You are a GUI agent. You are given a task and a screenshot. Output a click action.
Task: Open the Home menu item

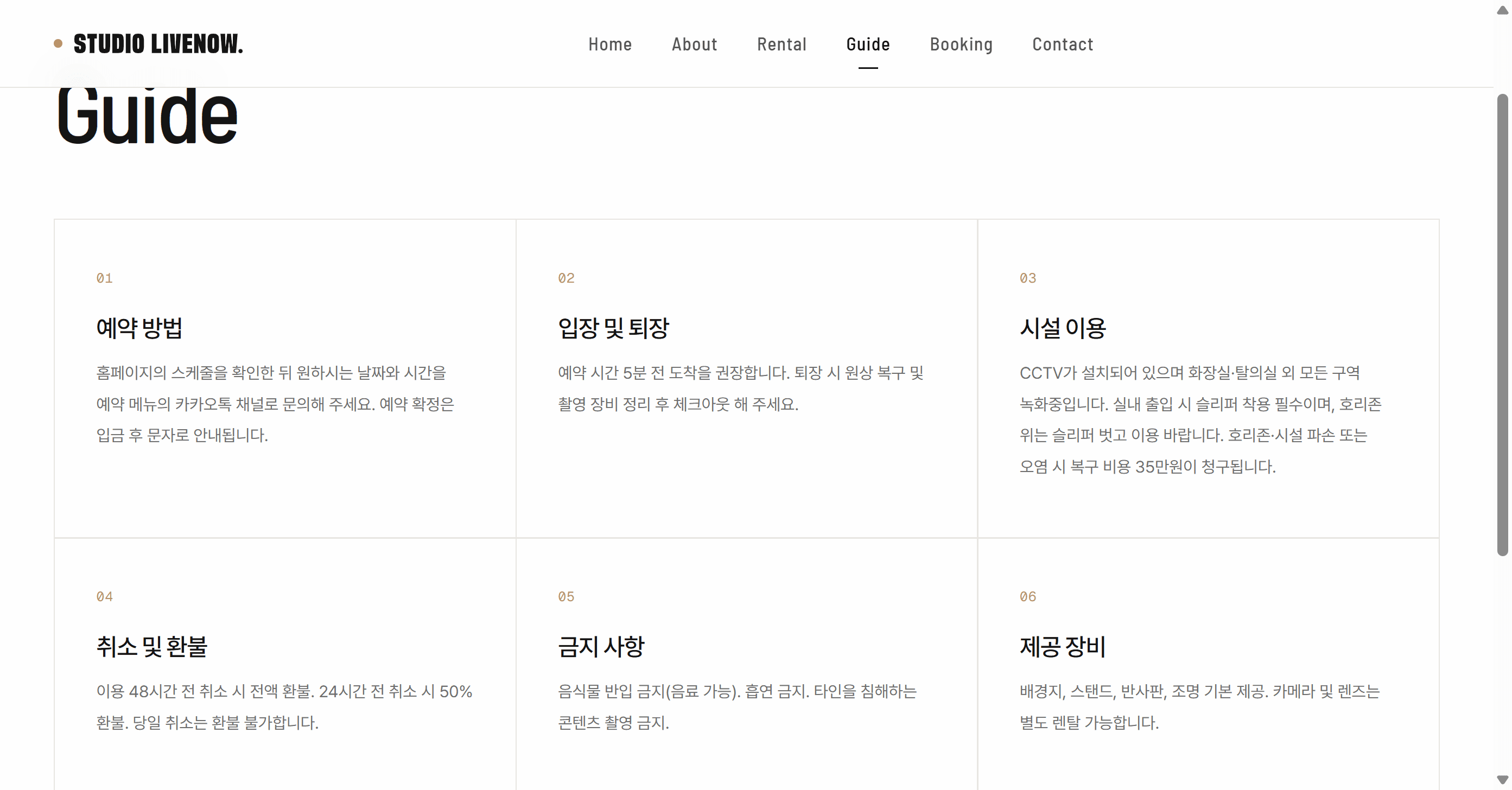[x=610, y=44]
